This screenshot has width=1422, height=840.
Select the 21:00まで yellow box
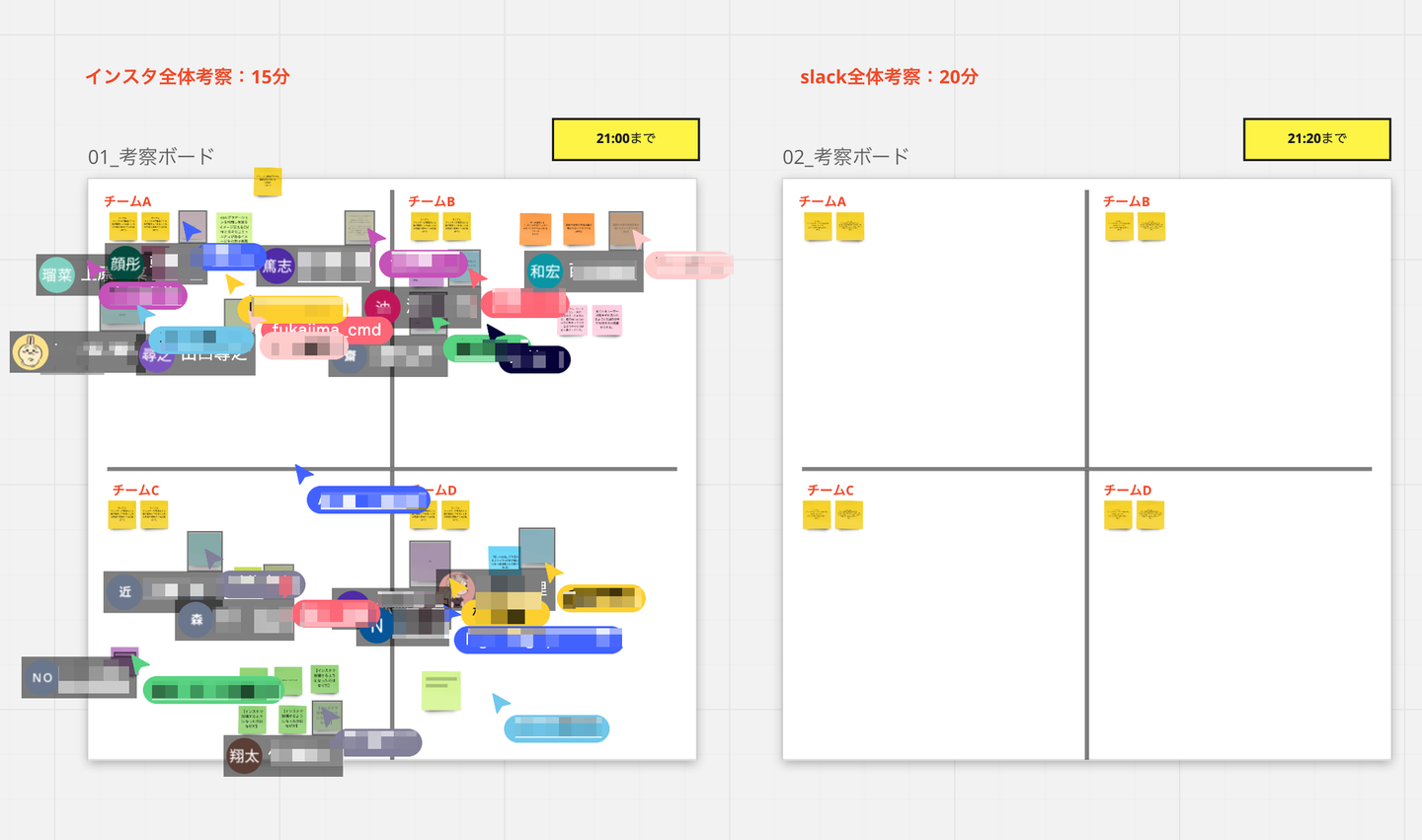[x=626, y=139]
